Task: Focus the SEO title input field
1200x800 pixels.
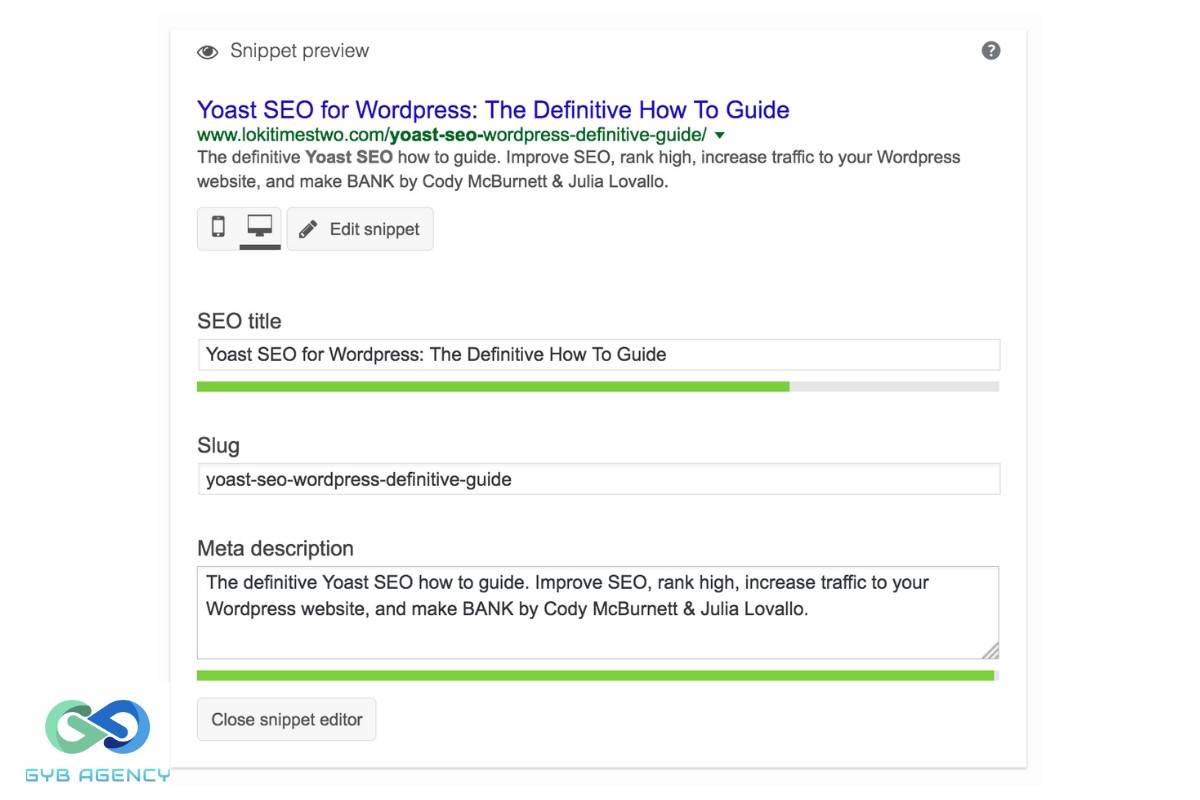Action: pos(598,354)
